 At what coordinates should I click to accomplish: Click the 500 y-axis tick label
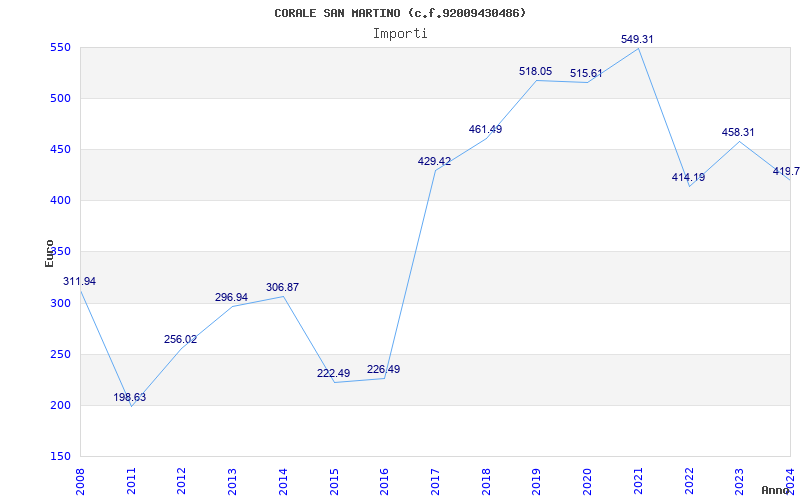(x=60, y=98)
